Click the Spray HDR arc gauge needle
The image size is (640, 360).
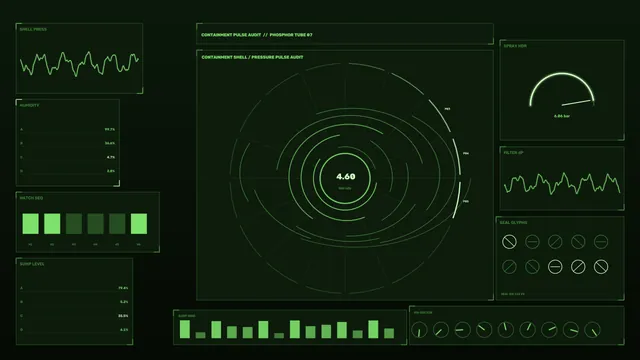tap(577, 102)
